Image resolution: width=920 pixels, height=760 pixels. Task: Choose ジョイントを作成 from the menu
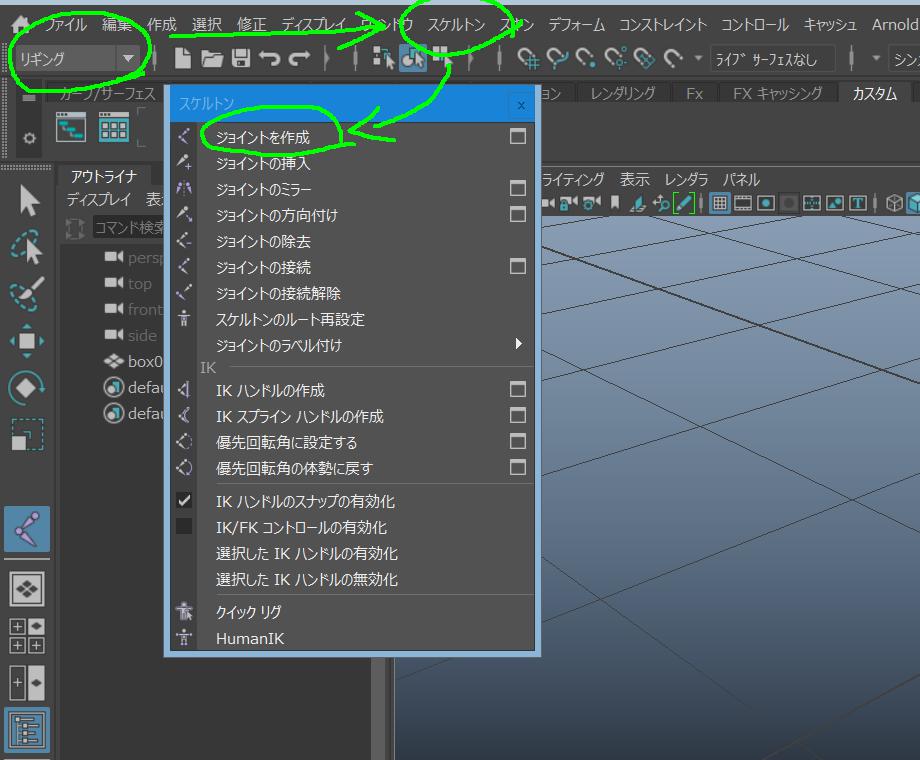[x=263, y=137]
